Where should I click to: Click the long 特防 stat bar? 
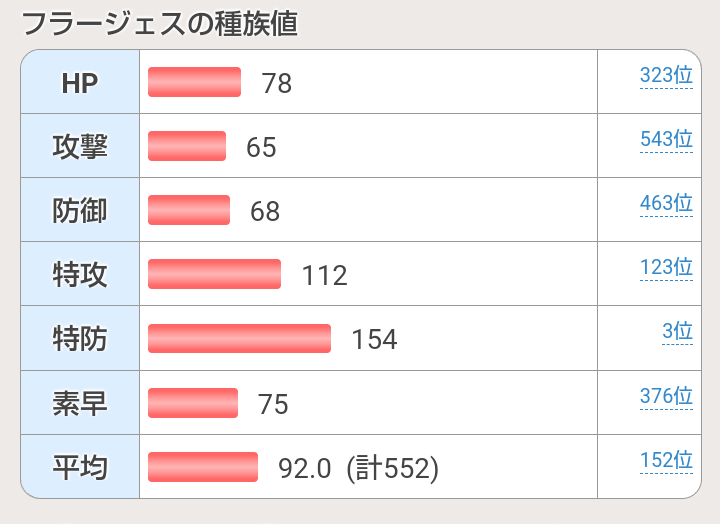coord(239,338)
